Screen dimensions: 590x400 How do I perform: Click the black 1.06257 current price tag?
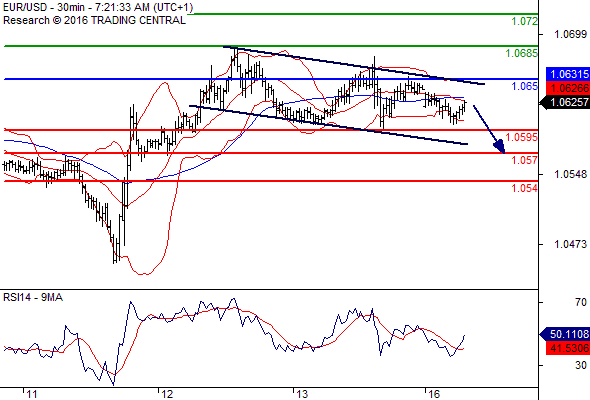click(565, 102)
